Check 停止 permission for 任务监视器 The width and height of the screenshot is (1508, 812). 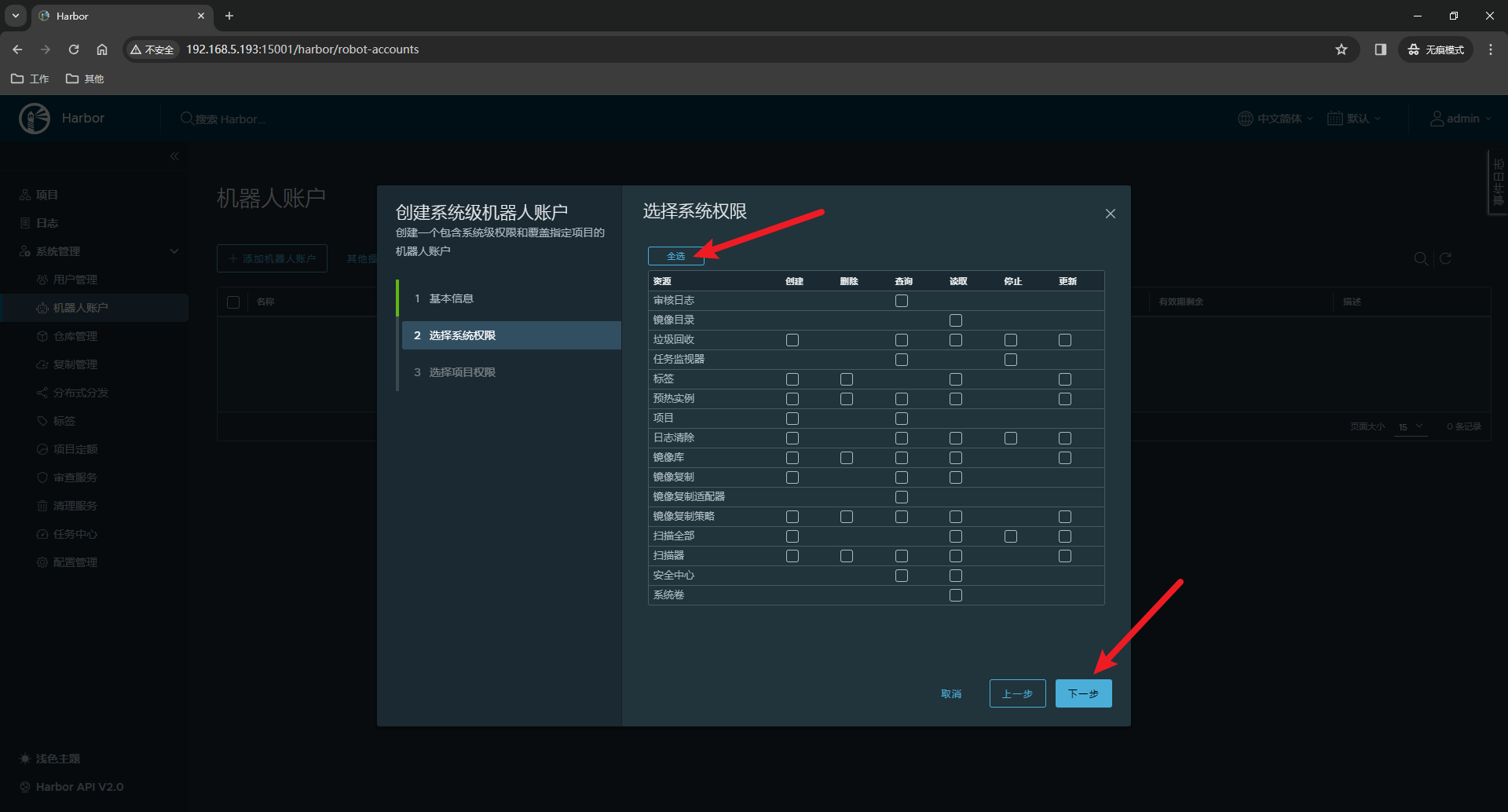[1011, 360]
